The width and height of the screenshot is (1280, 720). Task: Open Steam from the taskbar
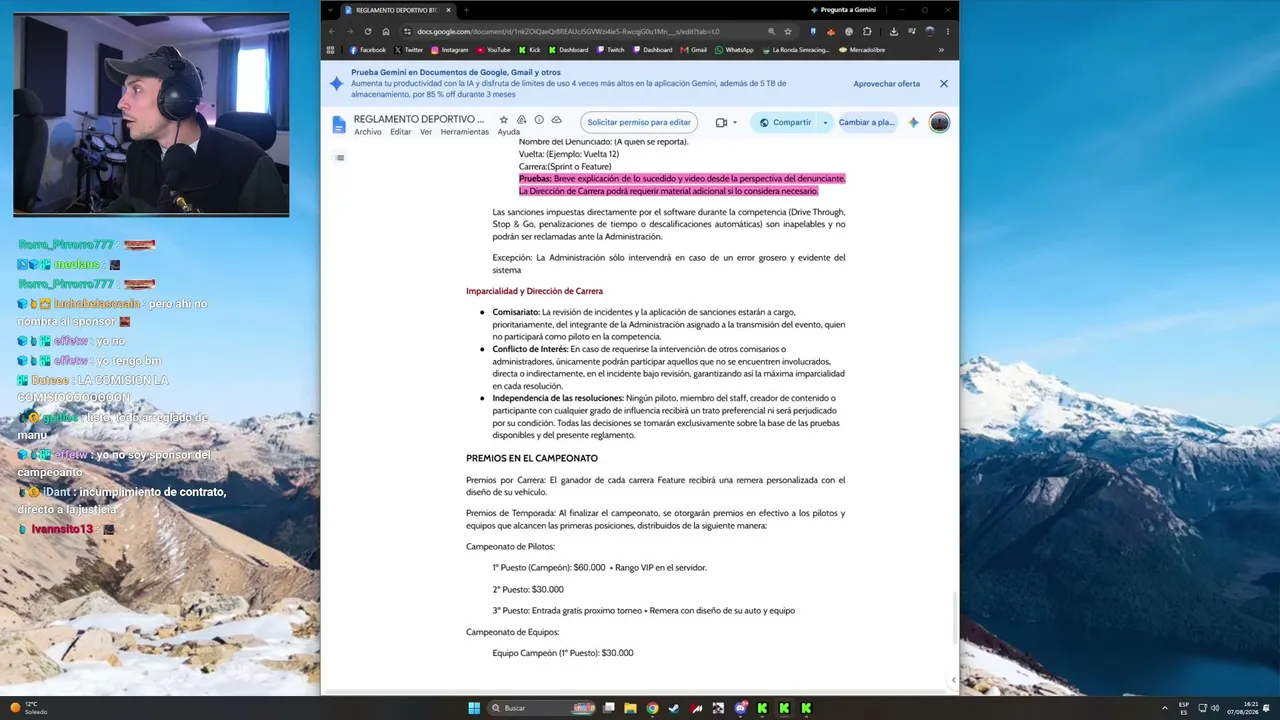pyautogui.click(x=674, y=708)
